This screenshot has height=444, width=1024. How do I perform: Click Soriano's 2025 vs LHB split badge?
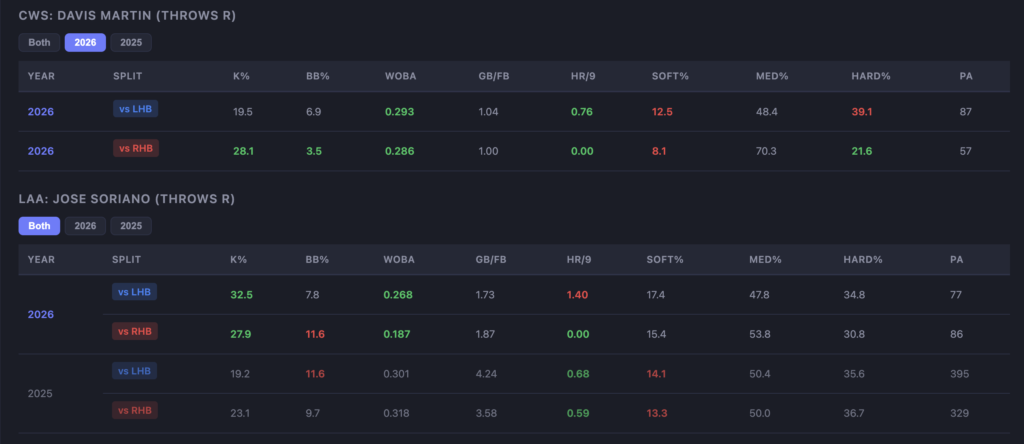click(135, 371)
